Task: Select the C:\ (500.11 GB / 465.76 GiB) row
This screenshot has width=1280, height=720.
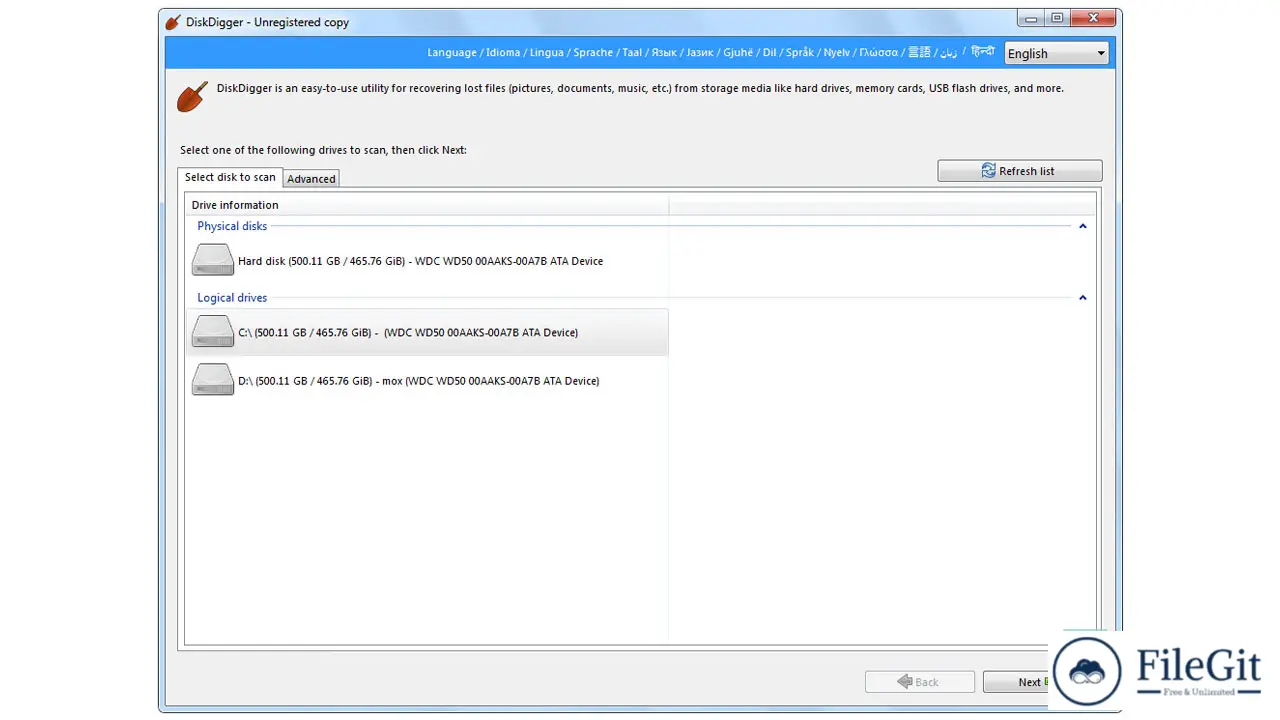Action: point(427,332)
